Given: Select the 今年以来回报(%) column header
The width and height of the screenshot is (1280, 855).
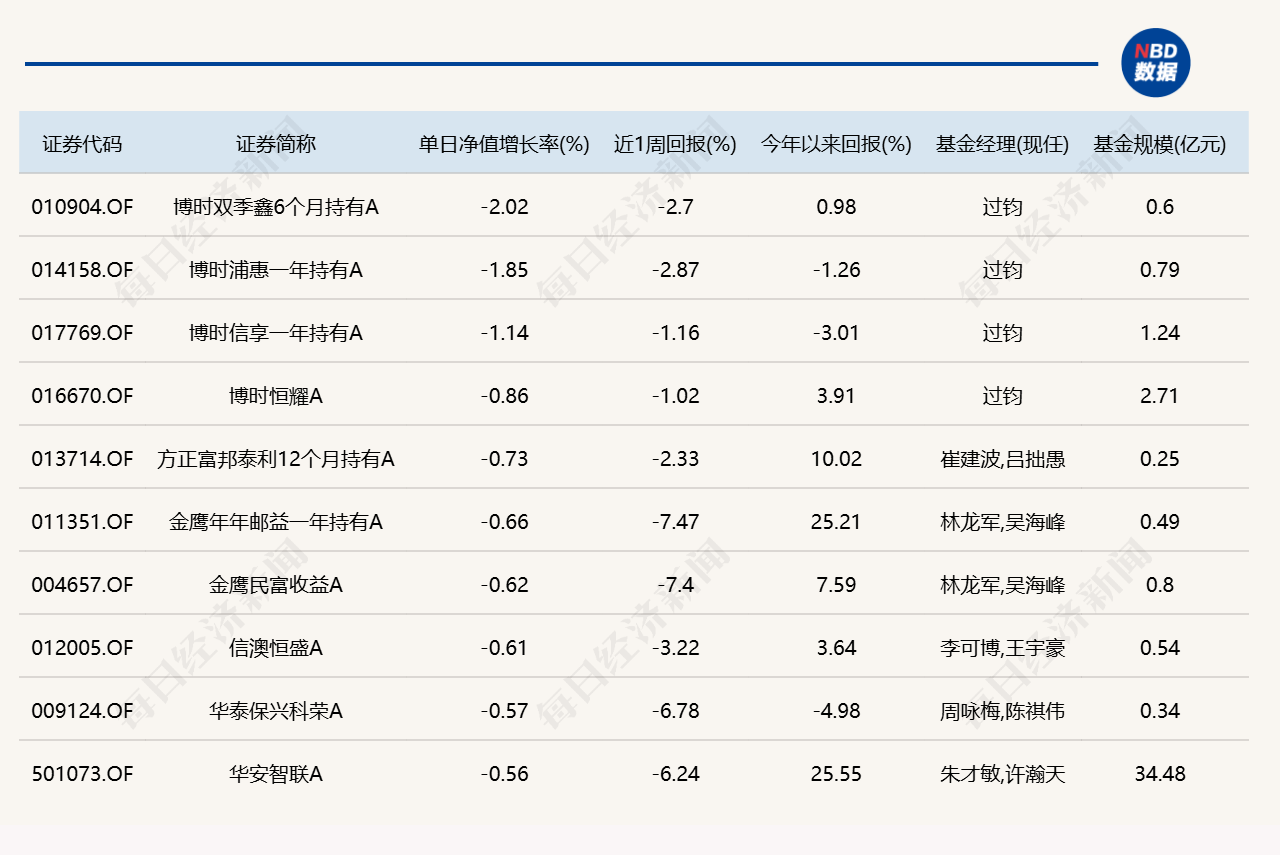Looking at the screenshot, I should pyautogui.click(x=836, y=144).
